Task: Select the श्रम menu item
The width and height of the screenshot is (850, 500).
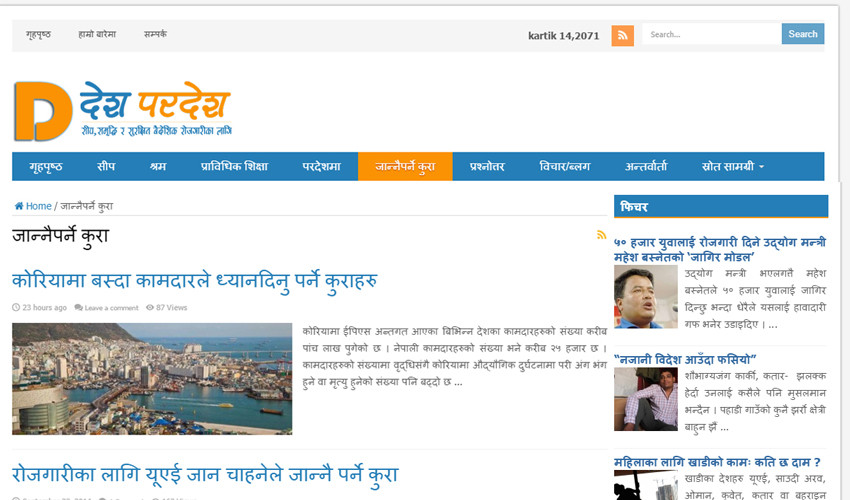Action: [158, 166]
